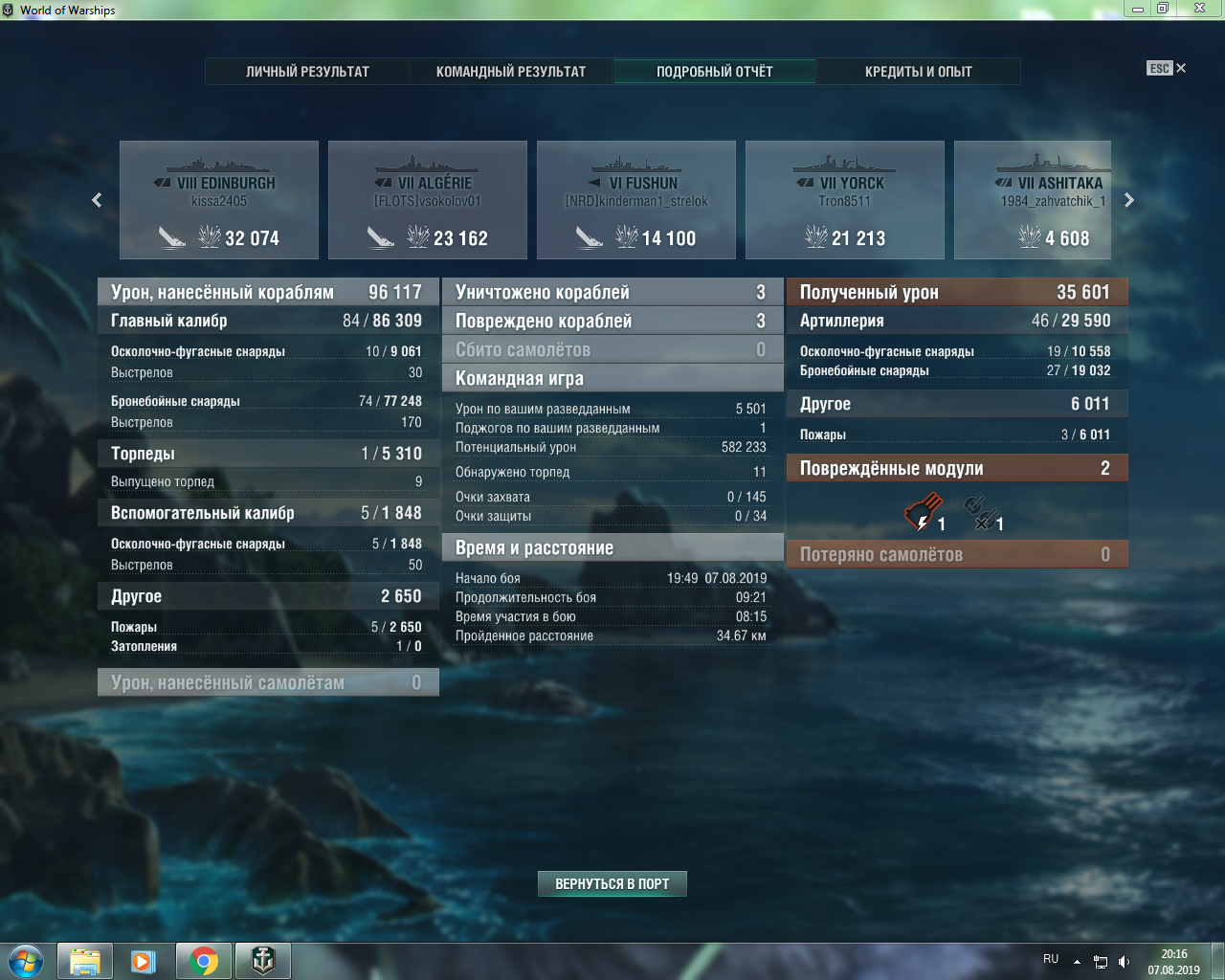Open Google Chrome from the taskbar

tap(203, 961)
